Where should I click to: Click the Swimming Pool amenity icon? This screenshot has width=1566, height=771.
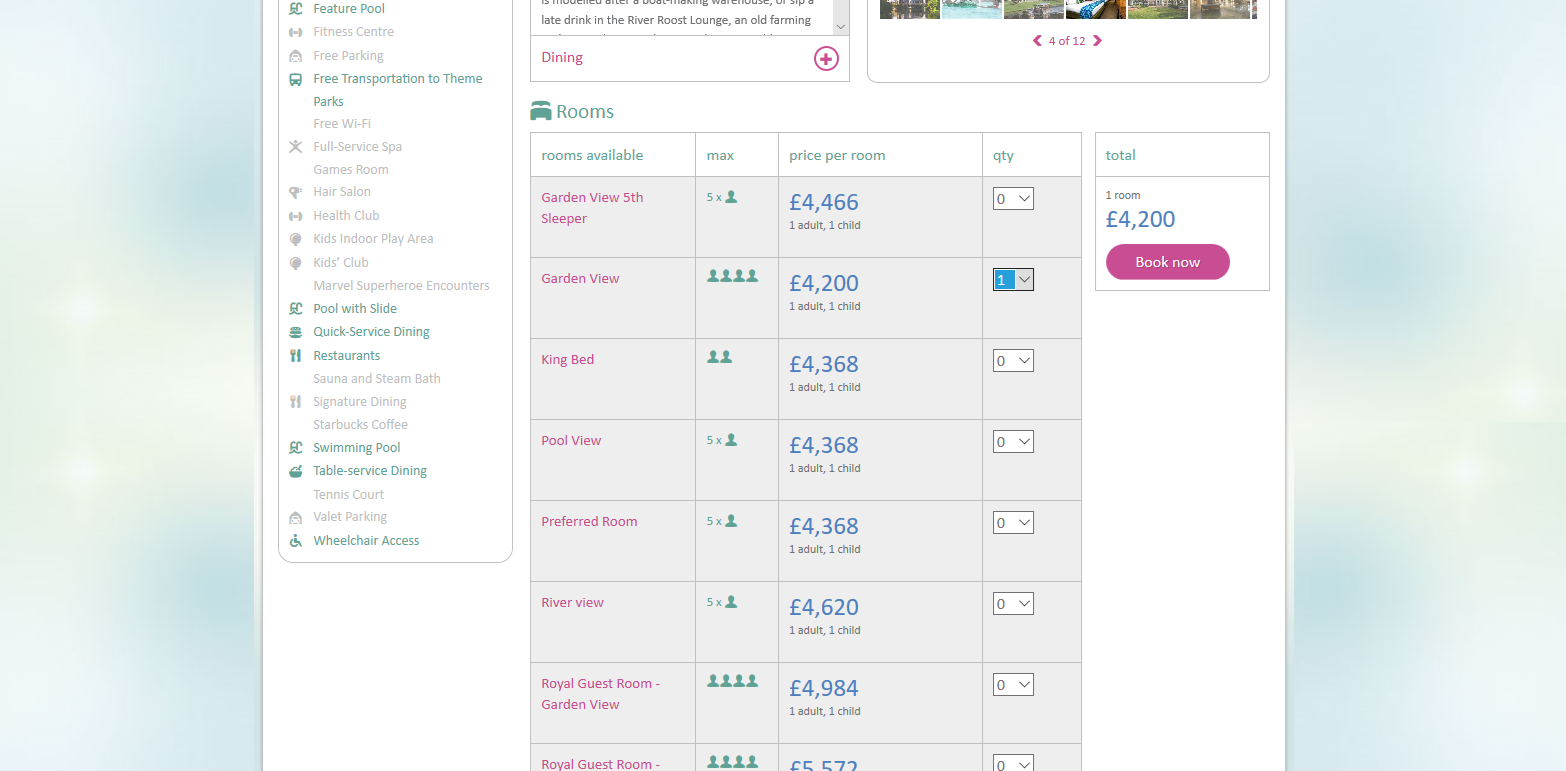click(295, 448)
